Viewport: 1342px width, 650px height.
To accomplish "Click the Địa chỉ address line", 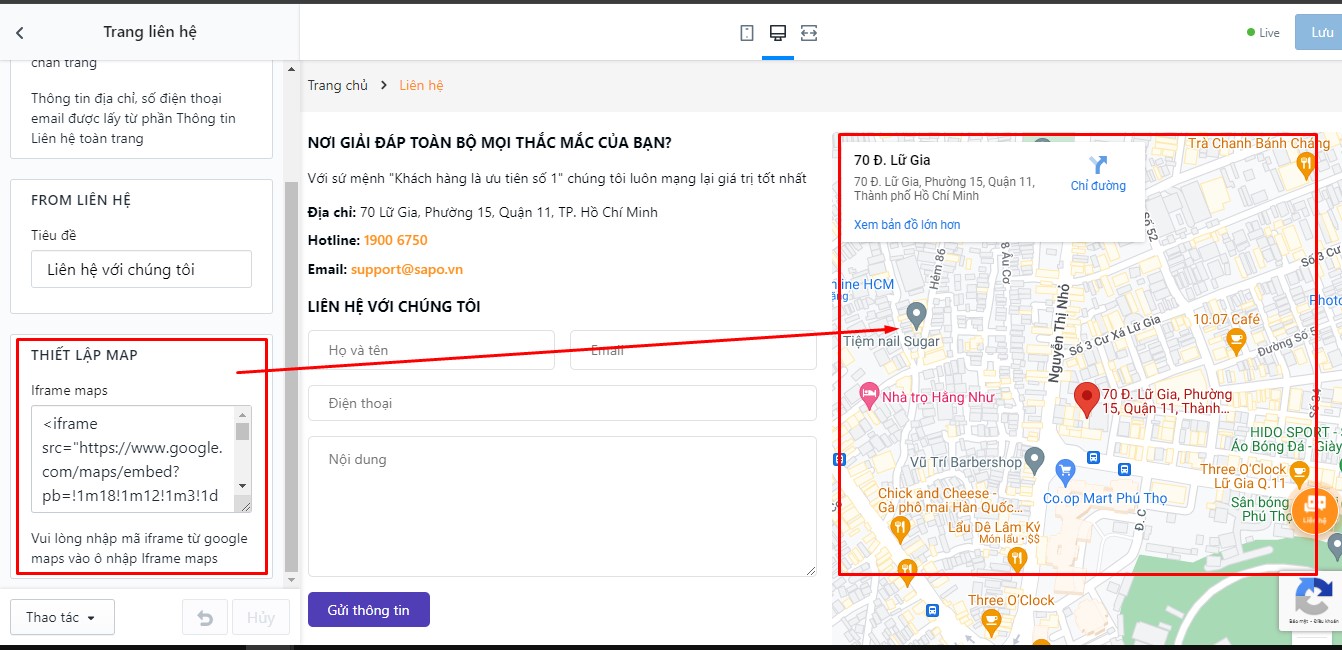I will [x=483, y=212].
